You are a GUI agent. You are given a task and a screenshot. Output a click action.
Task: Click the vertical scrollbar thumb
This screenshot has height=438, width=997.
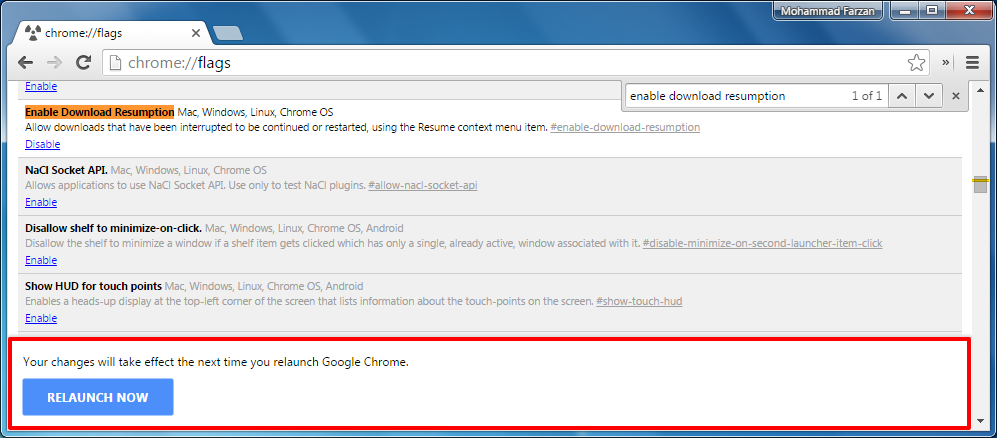coord(979,184)
